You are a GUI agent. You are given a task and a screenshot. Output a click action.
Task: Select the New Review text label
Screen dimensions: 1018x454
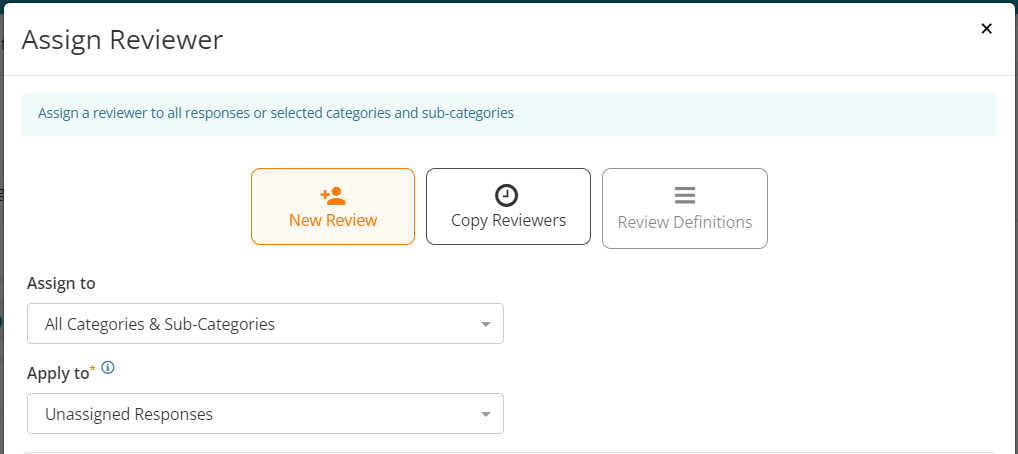pyautogui.click(x=333, y=220)
